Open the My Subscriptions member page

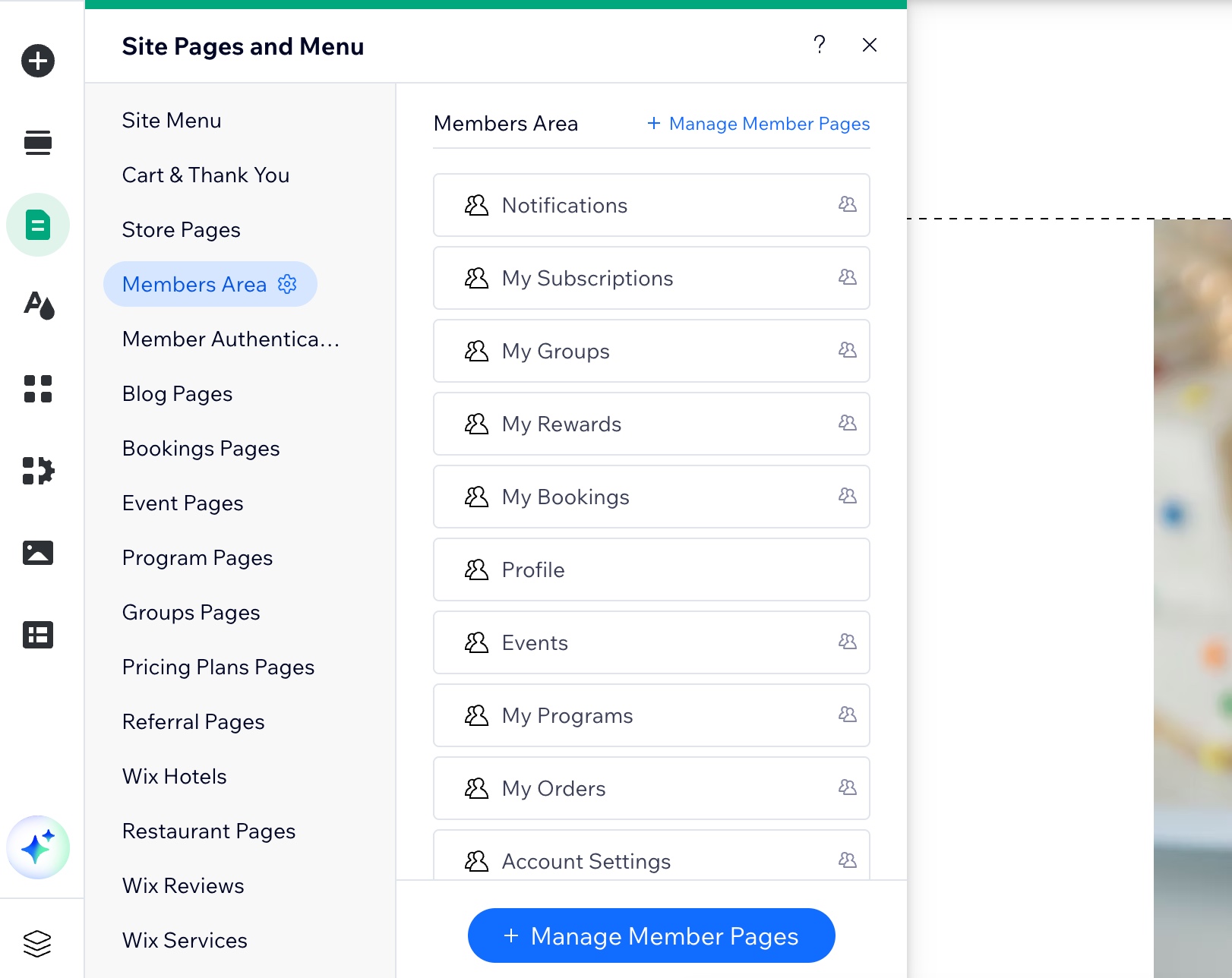click(x=652, y=278)
